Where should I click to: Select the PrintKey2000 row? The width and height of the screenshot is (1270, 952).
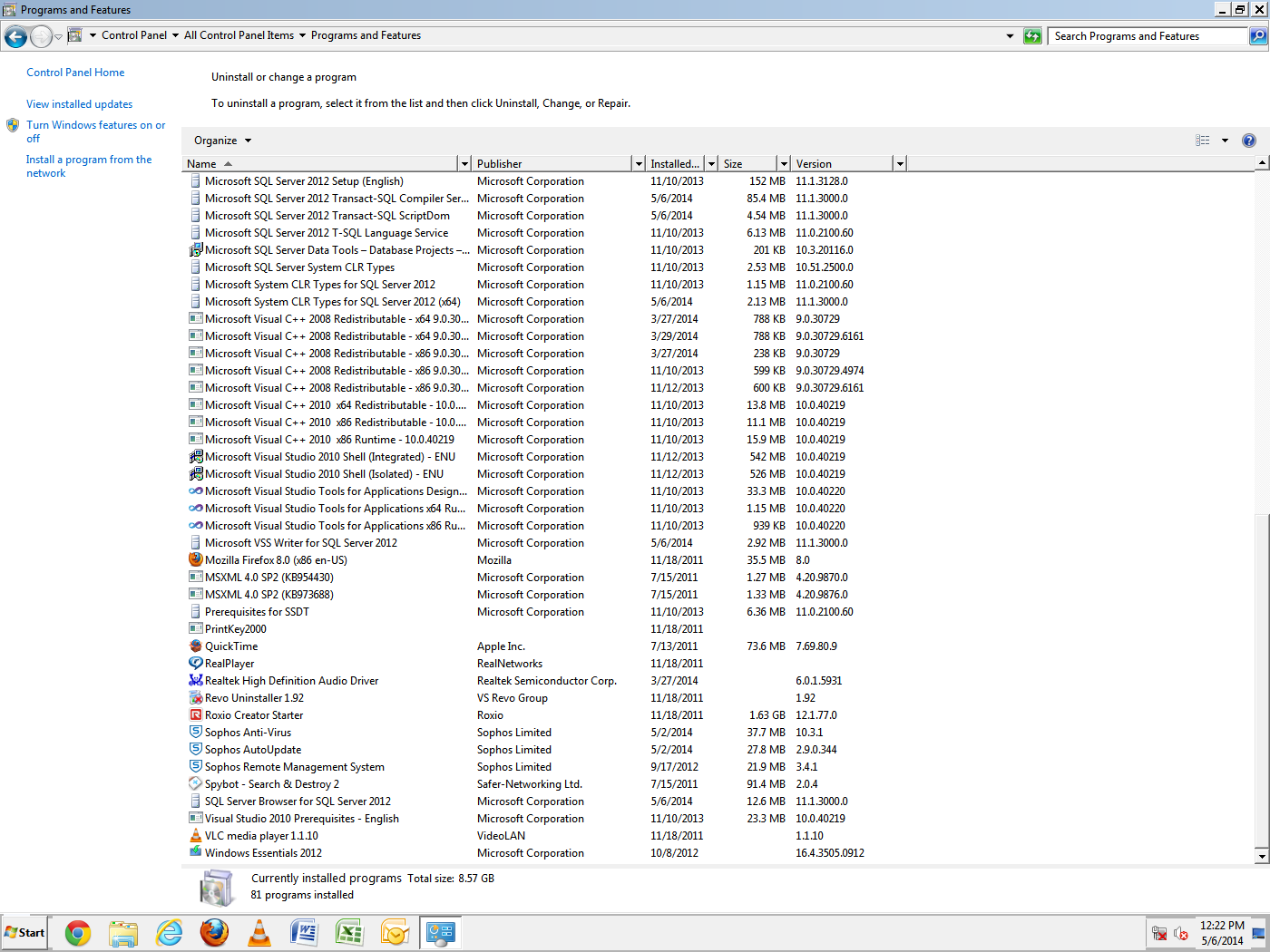tap(235, 629)
